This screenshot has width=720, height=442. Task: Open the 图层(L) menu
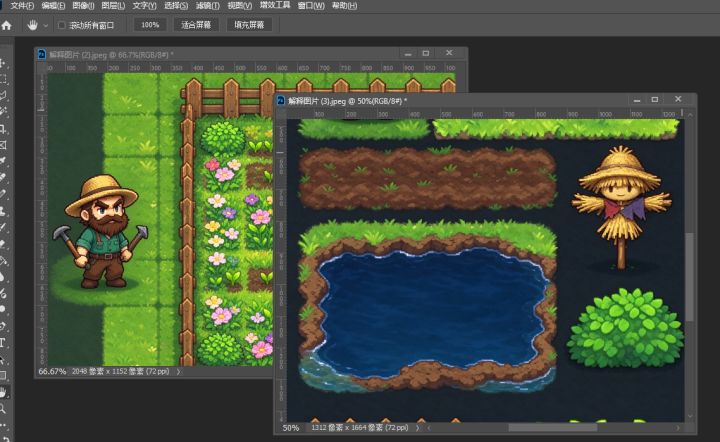point(113,6)
